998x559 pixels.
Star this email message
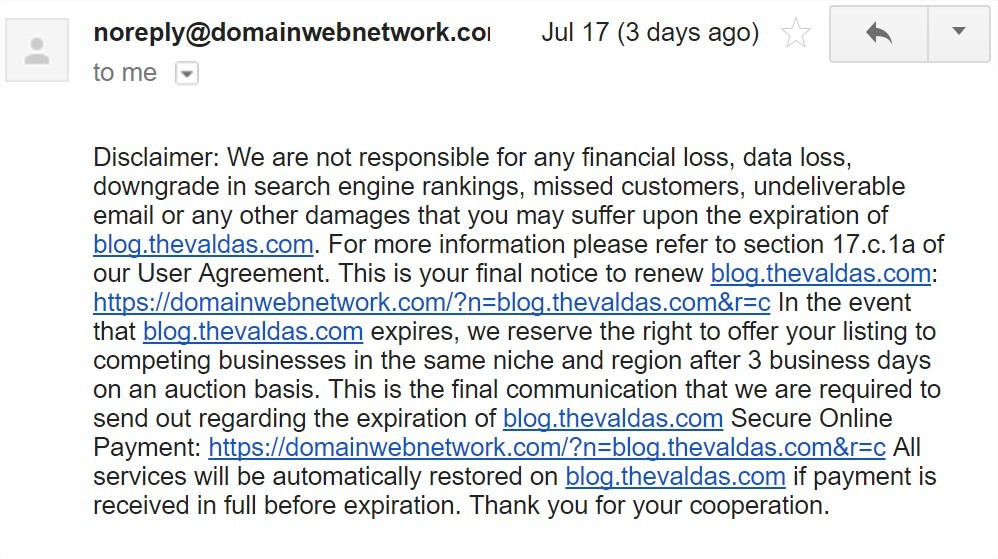(x=796, y=33)
